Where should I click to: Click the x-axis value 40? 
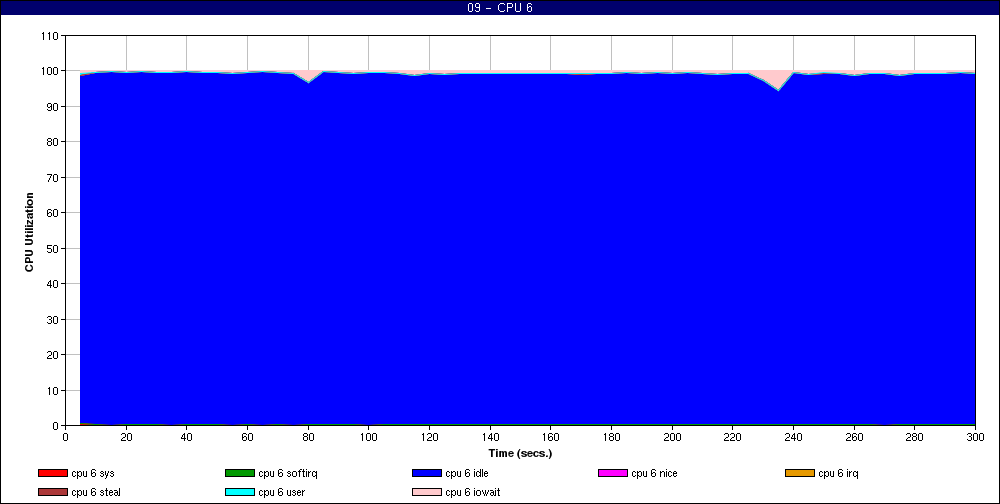[187, 437]
